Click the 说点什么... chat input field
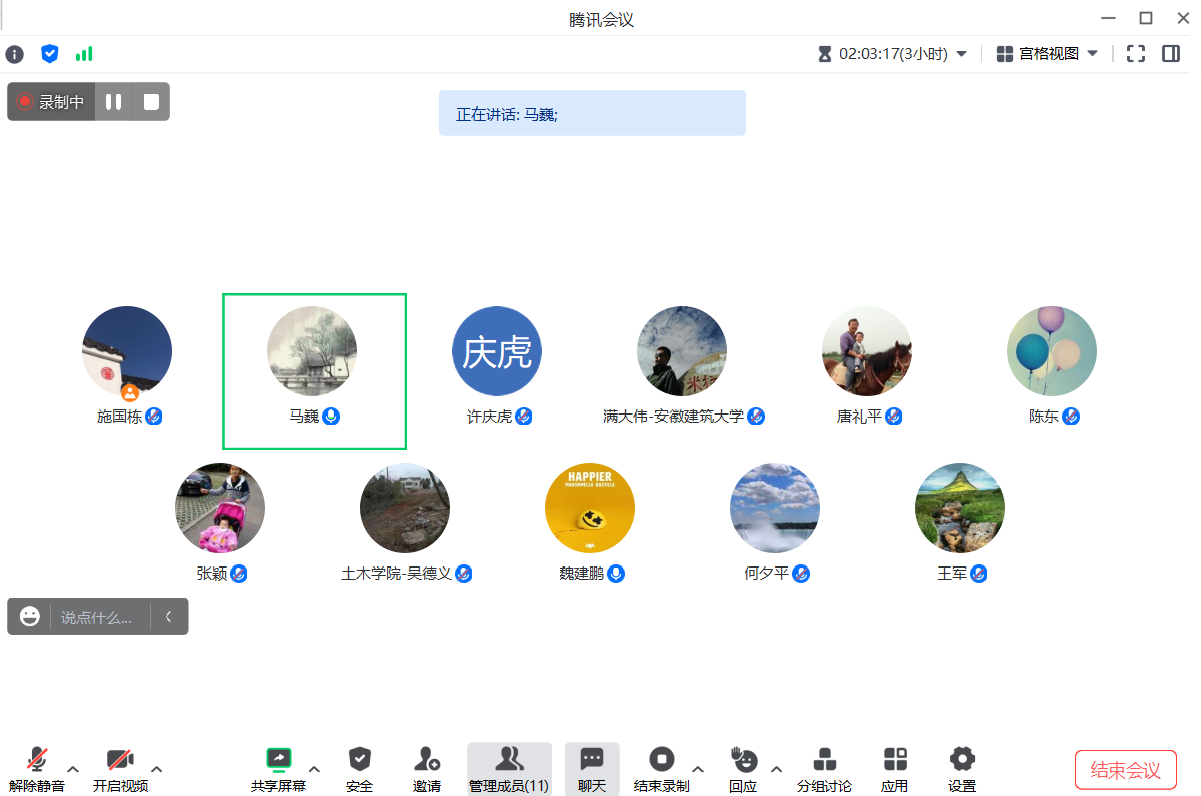 97,617
